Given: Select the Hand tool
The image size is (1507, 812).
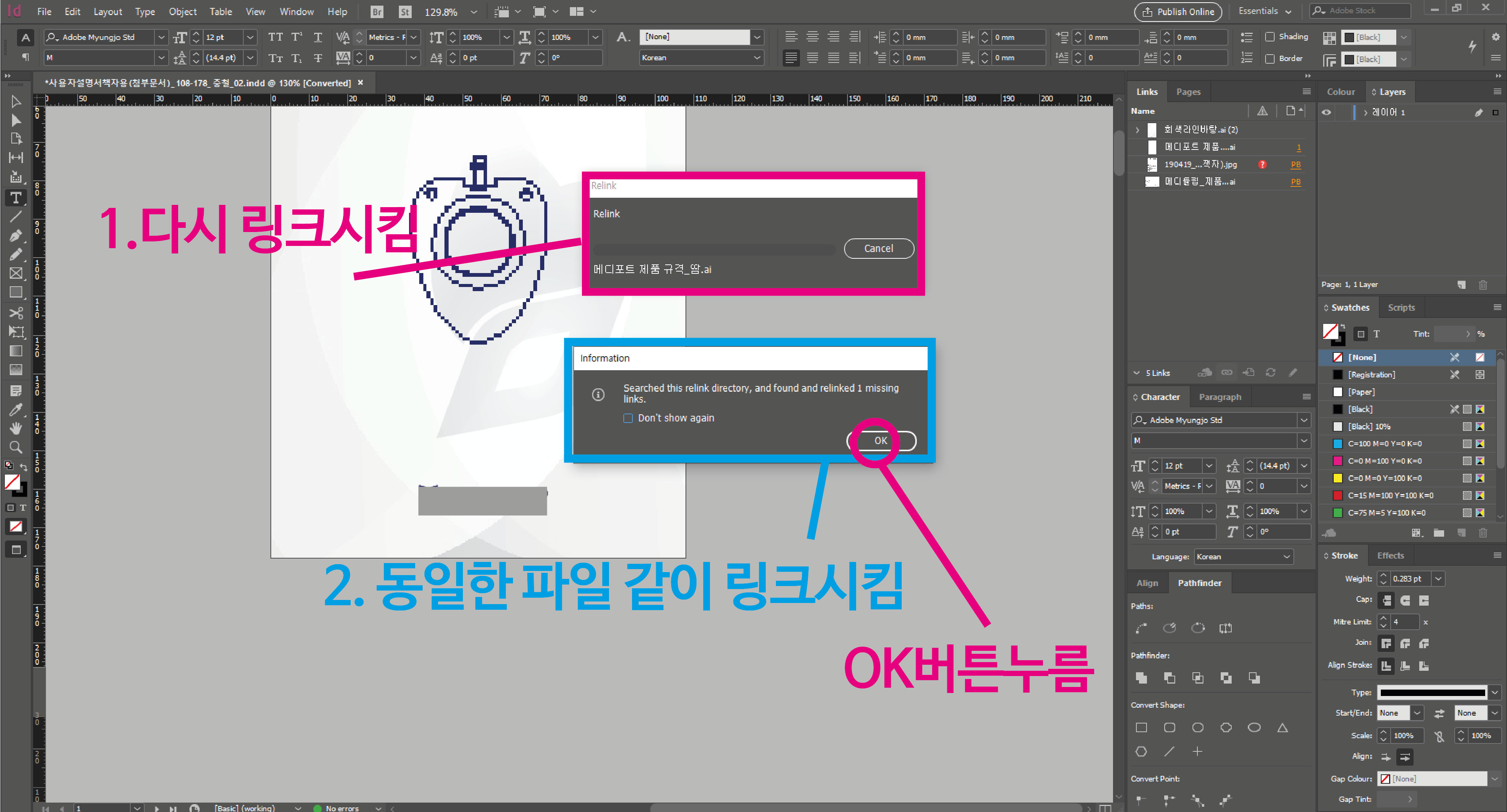Looking at the screenshot, I should (x=16, y=428).
